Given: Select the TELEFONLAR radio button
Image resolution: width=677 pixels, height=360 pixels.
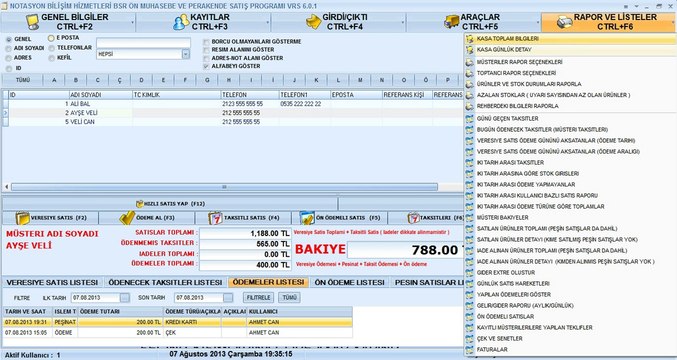Looking at the screenshot, I should coord(51,48).
